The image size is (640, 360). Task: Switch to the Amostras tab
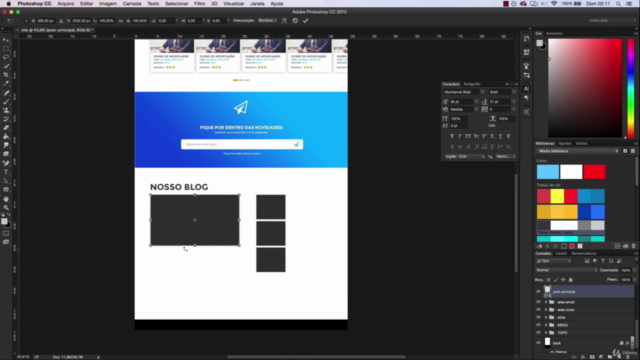coord(554,33)
